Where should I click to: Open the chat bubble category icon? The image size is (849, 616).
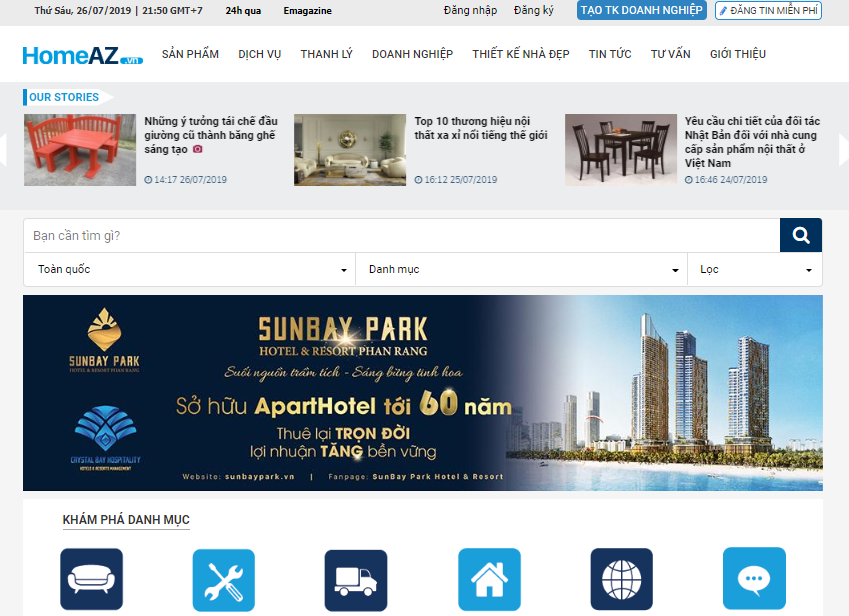click(754, 578)
